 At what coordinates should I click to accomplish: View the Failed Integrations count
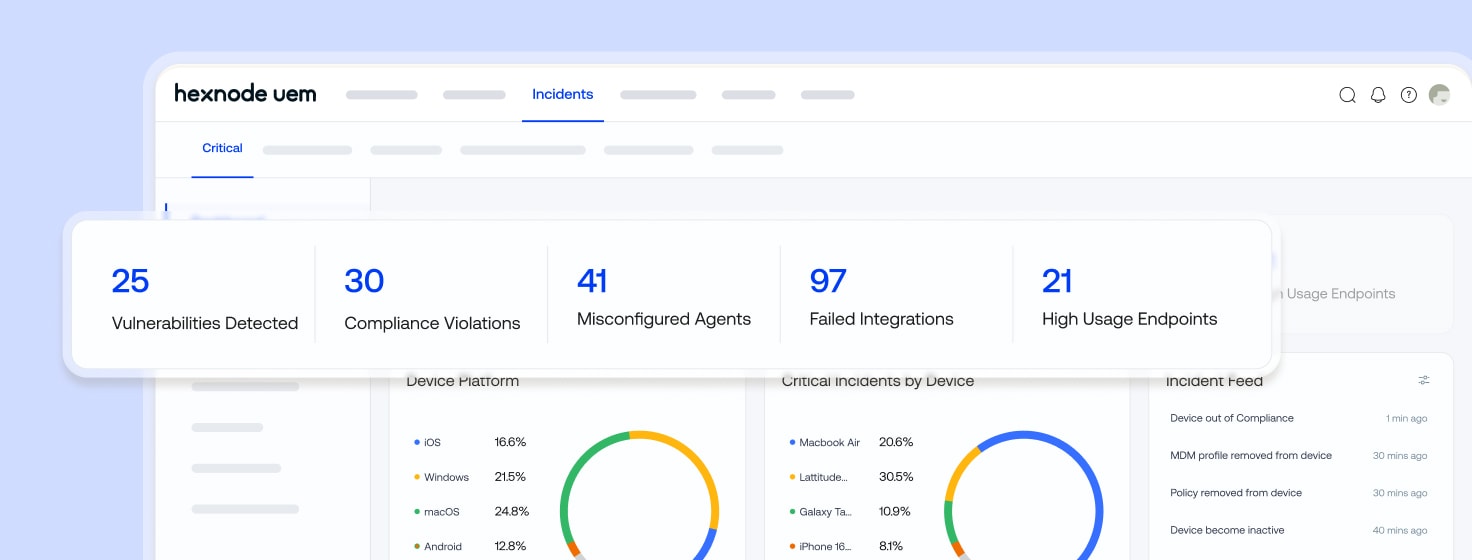pyautogui.click(x=828, y=281)
